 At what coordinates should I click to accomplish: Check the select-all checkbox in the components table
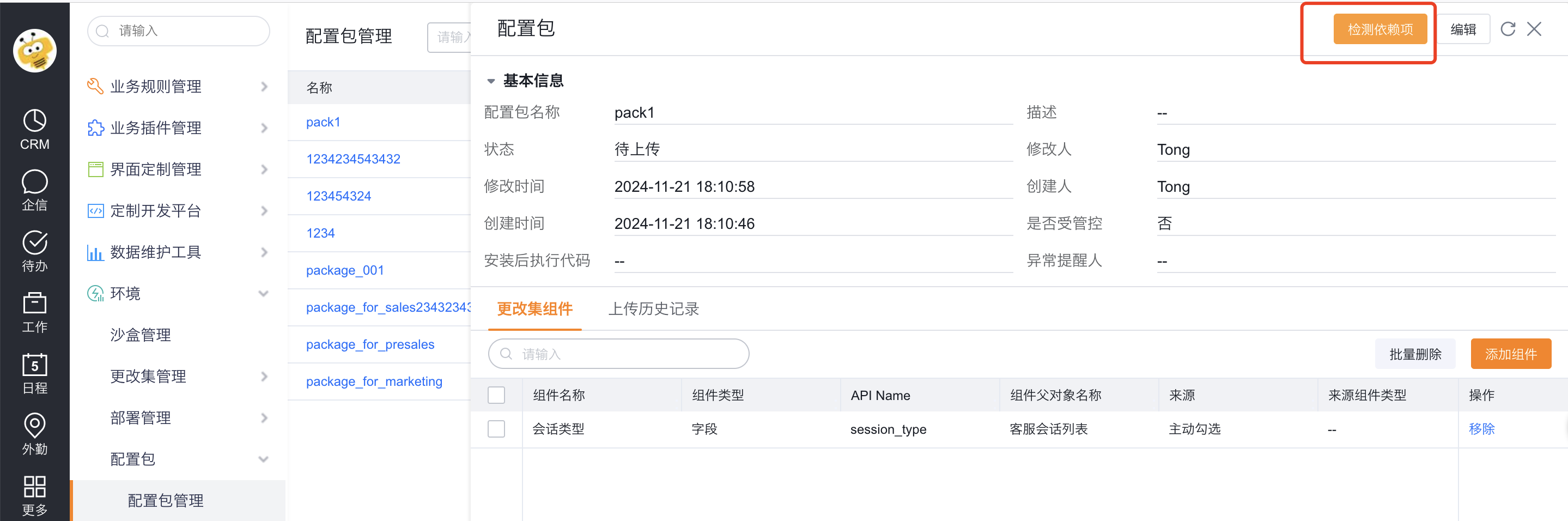pos(497,395)
